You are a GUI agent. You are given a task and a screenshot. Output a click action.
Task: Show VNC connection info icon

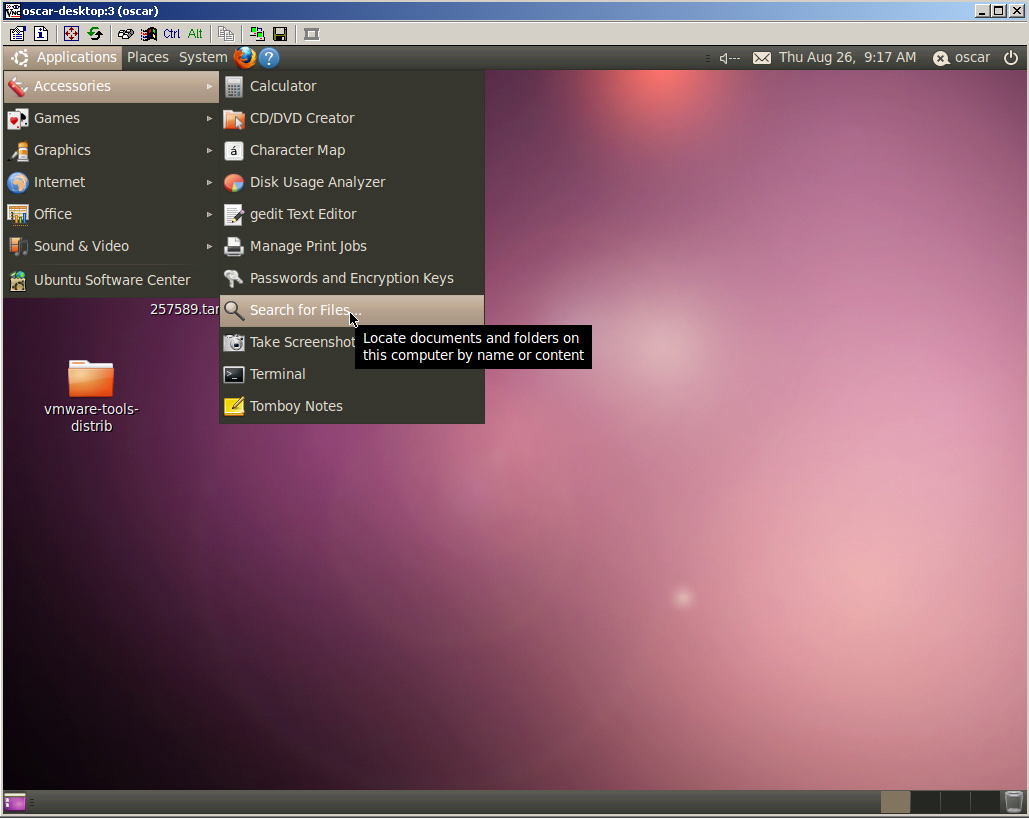[x=41, y=34]
